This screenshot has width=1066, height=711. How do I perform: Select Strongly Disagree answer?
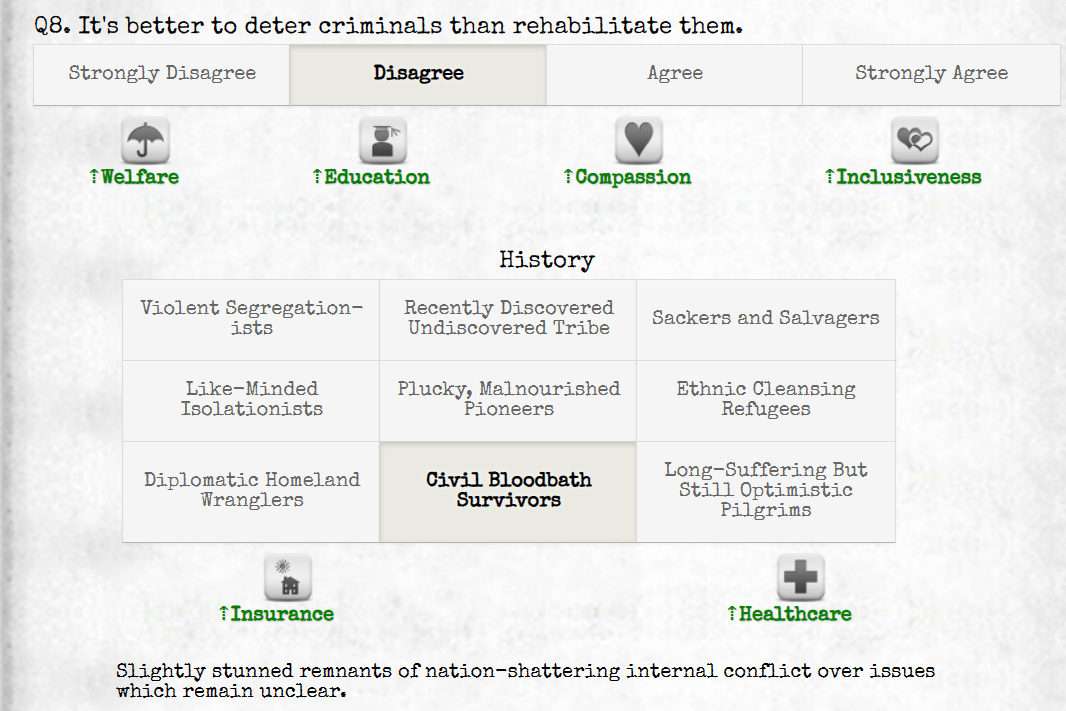(x=162, y=74)
